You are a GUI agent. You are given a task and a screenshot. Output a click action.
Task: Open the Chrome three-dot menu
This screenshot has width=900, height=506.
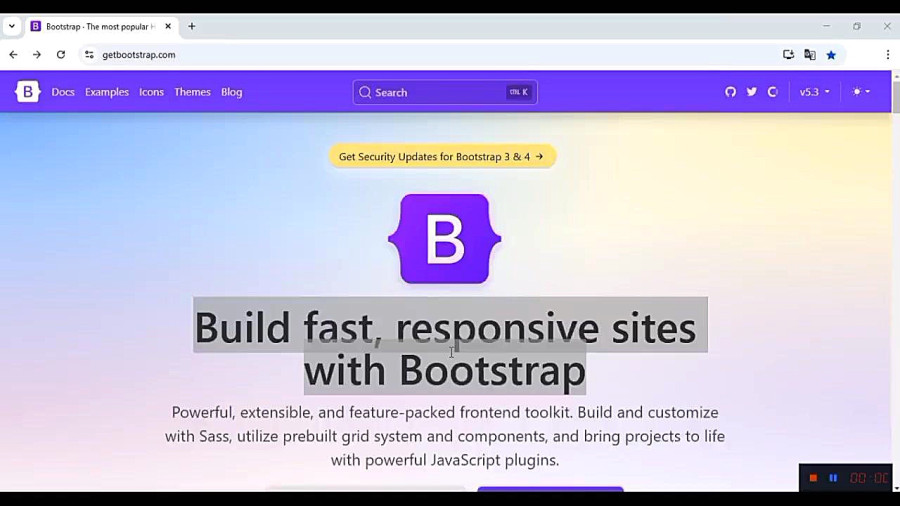[887, 55]
